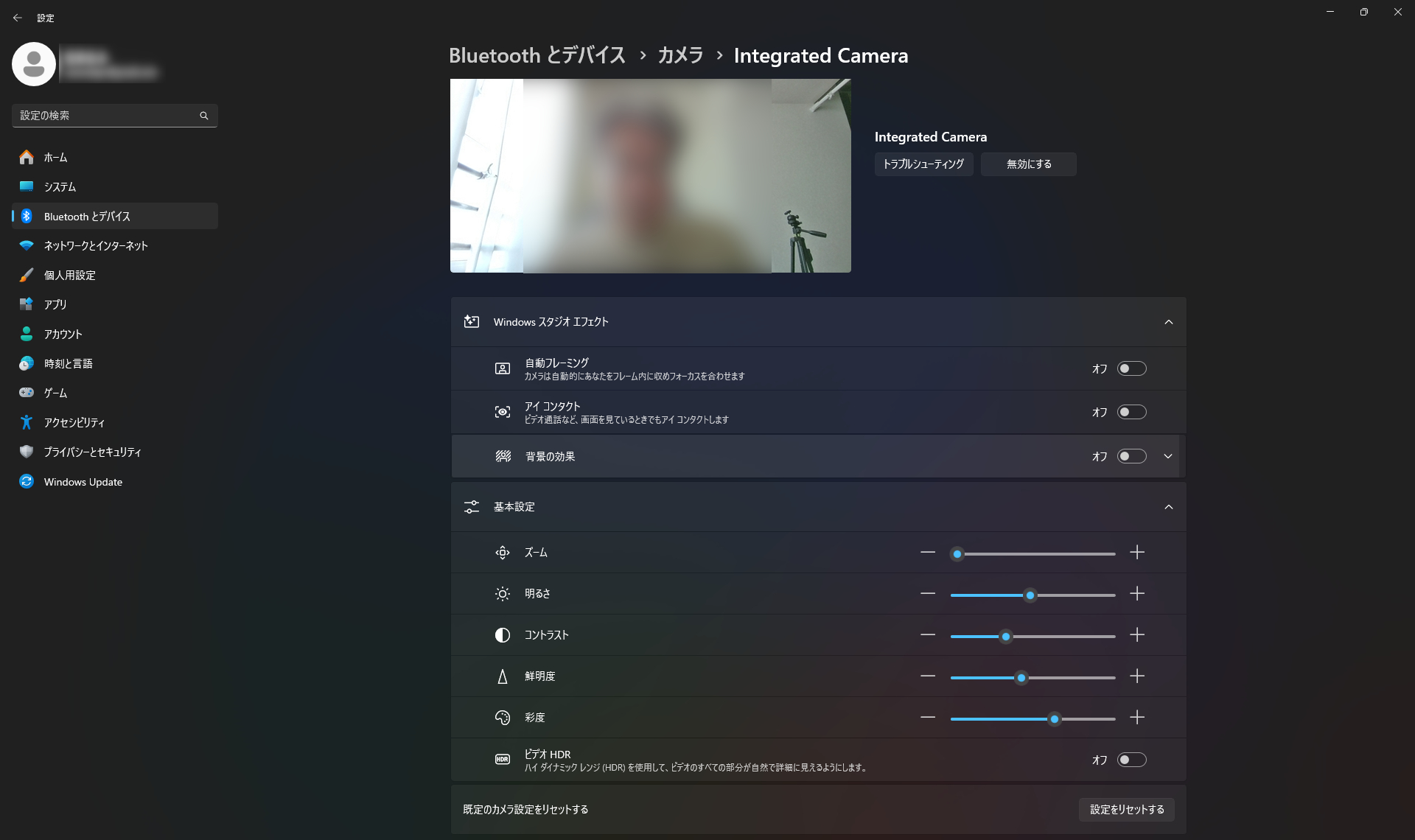Open カメラ from the breadcrumb path
The width and height of the screenshot is (1415, 840).
click(x=680, y=55)
